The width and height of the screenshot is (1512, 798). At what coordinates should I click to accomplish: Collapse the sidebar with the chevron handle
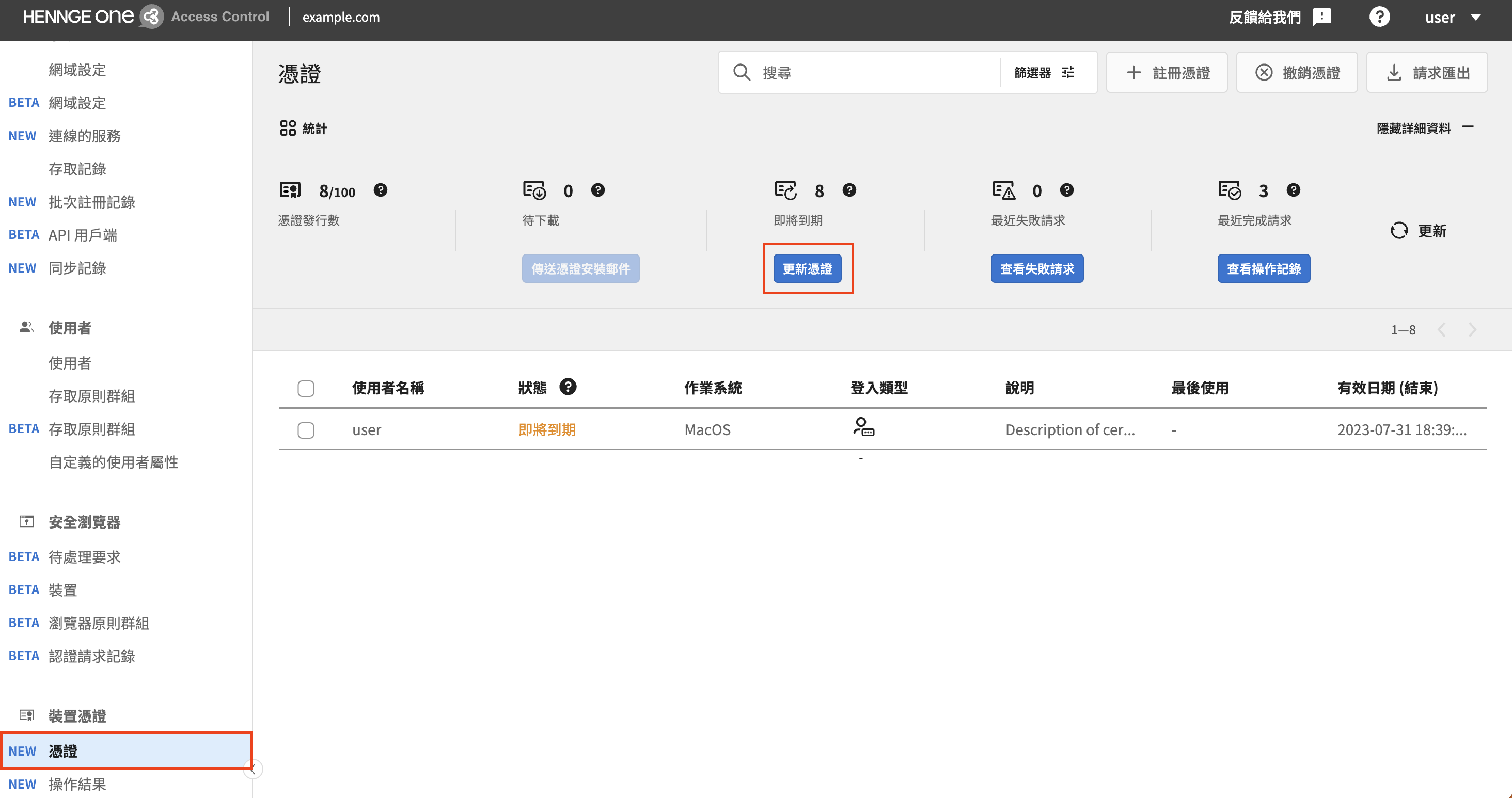253,769
